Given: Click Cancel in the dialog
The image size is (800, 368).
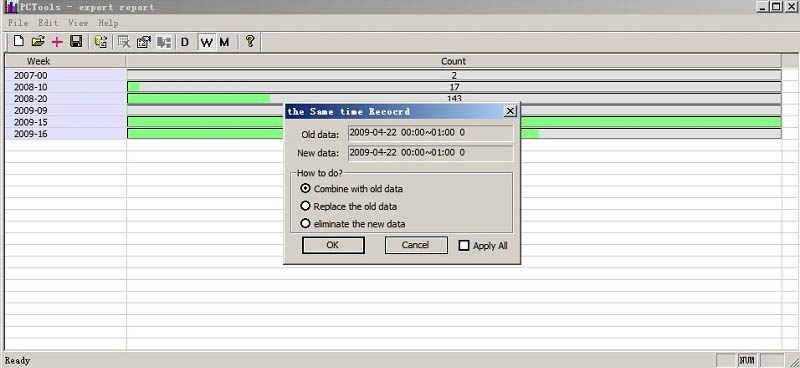Looking at the screenshot, I should coord(416,245).
